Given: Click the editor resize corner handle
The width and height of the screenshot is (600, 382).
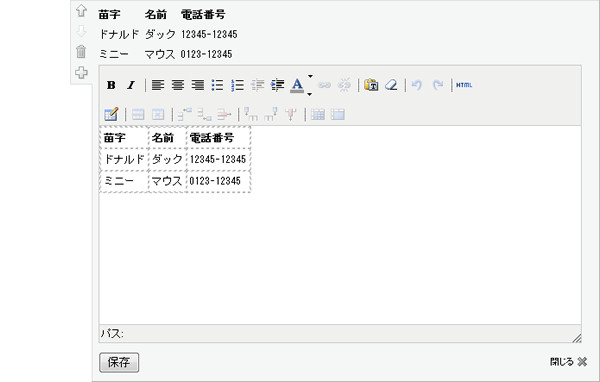Looking at the screenshot, I should (x=577, y=338).
